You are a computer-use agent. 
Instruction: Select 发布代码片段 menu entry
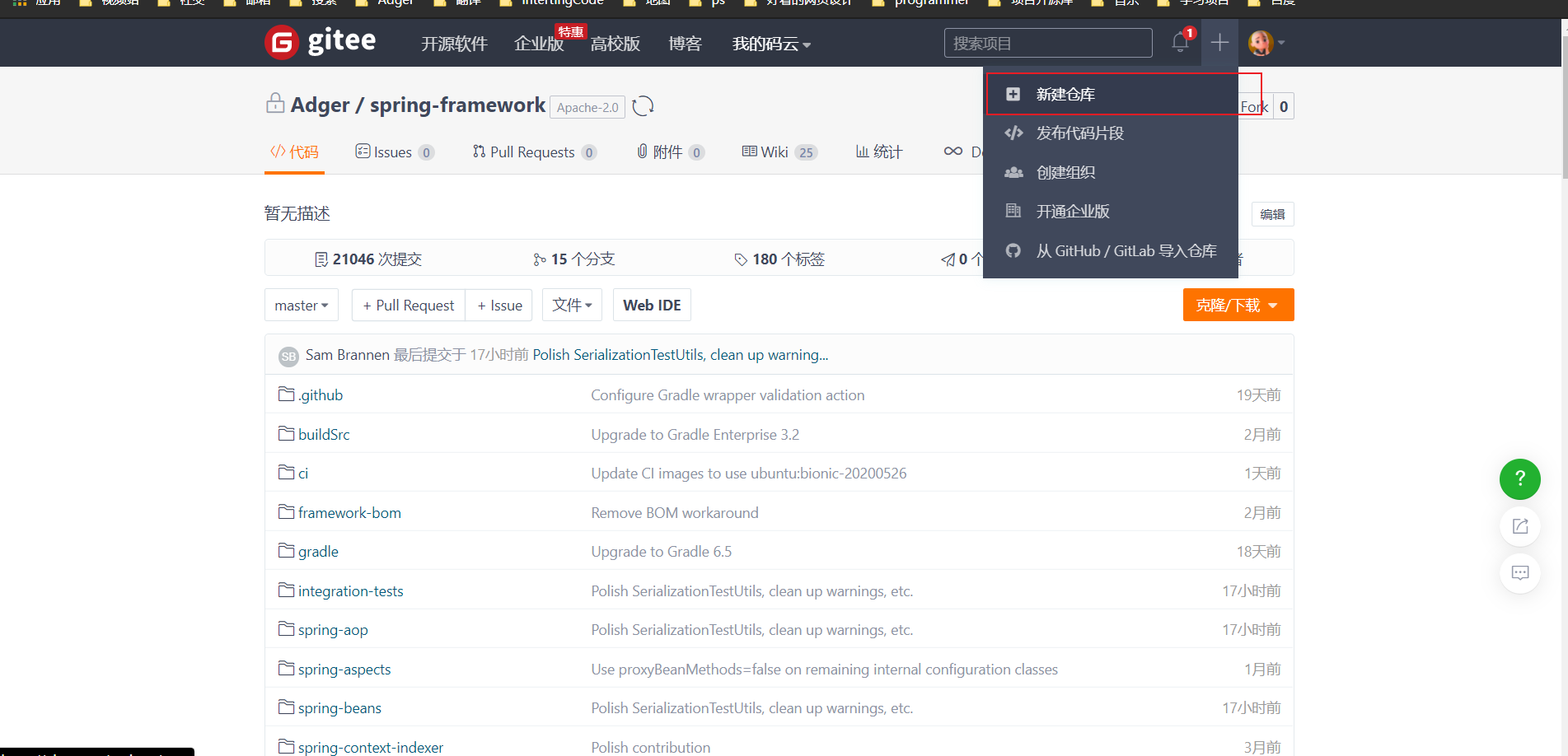[1111, 133]
